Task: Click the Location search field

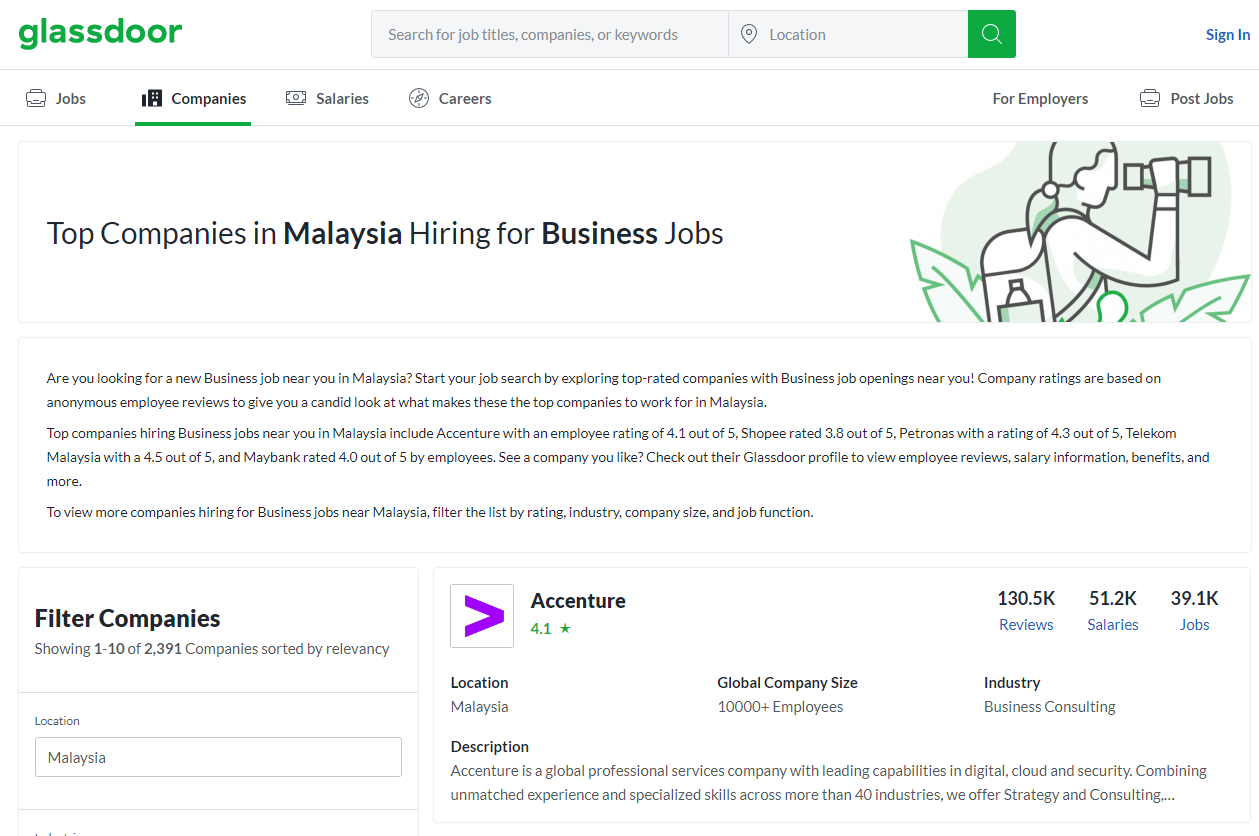Action: (860, 35)
